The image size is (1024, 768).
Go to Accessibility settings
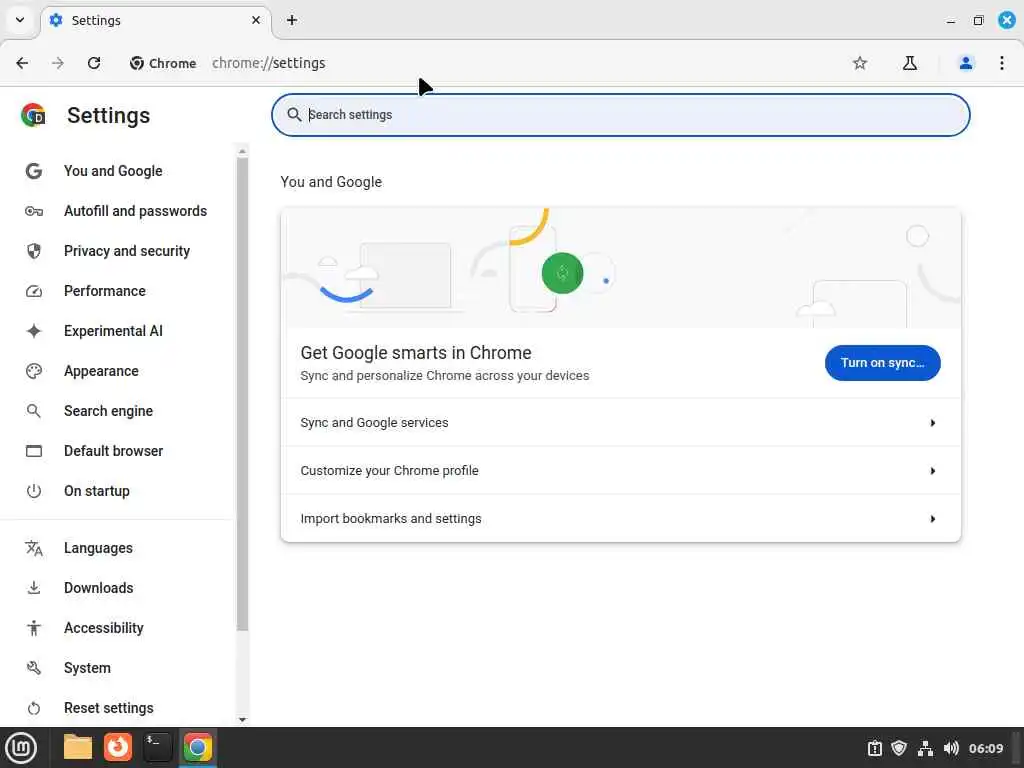click(x=104, y=628)
